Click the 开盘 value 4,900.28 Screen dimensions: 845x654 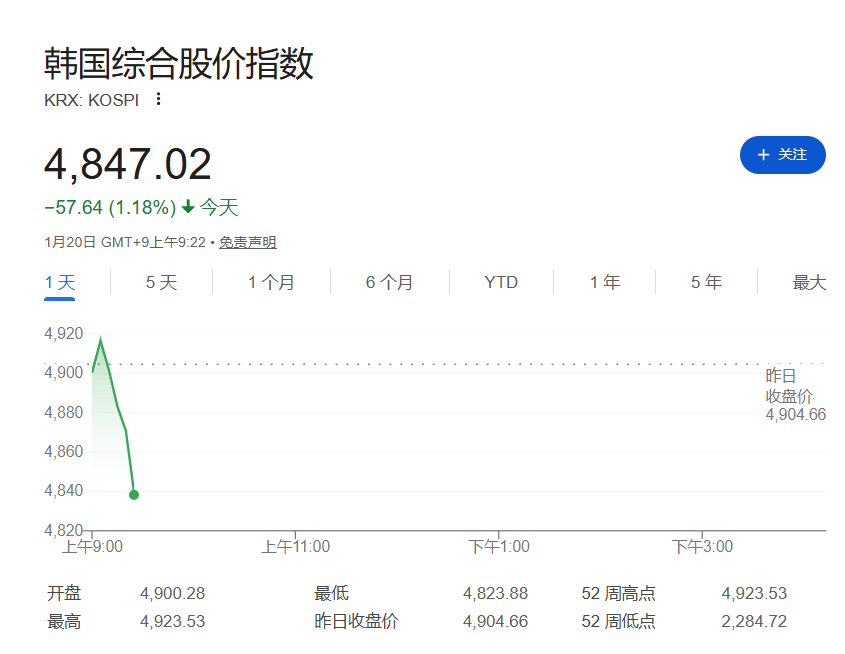(x=172, y=594)
